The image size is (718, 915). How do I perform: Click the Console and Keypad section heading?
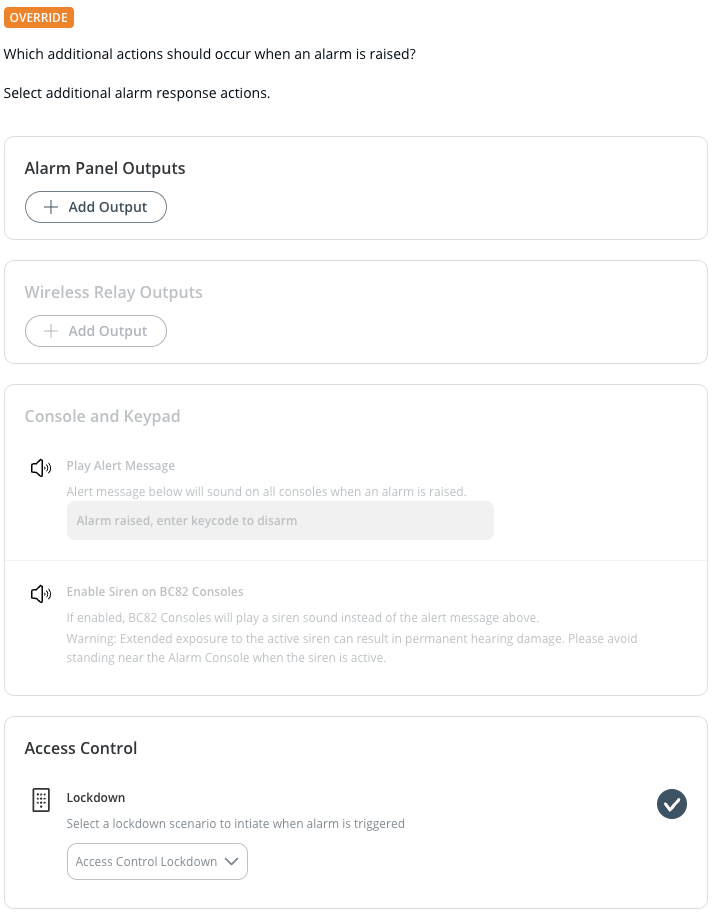102,416
